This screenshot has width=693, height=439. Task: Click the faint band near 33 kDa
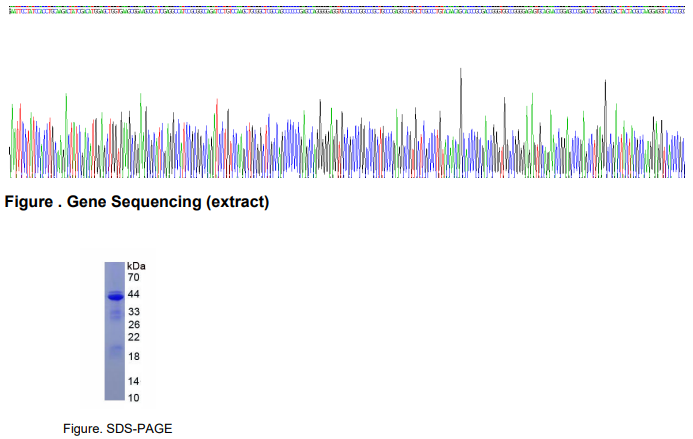(114, 314)
